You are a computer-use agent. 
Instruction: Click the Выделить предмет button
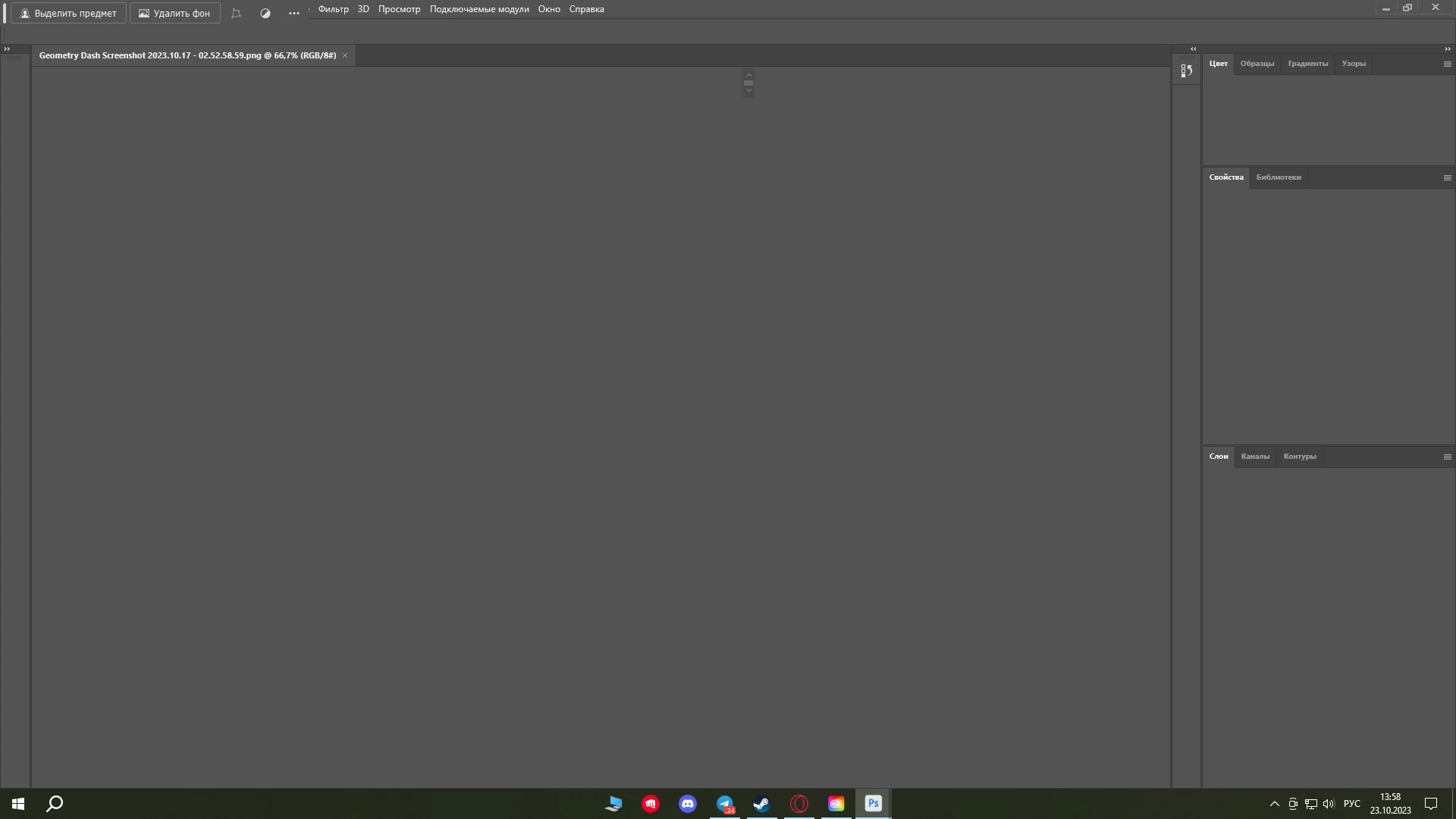click(x=68, y=13)
